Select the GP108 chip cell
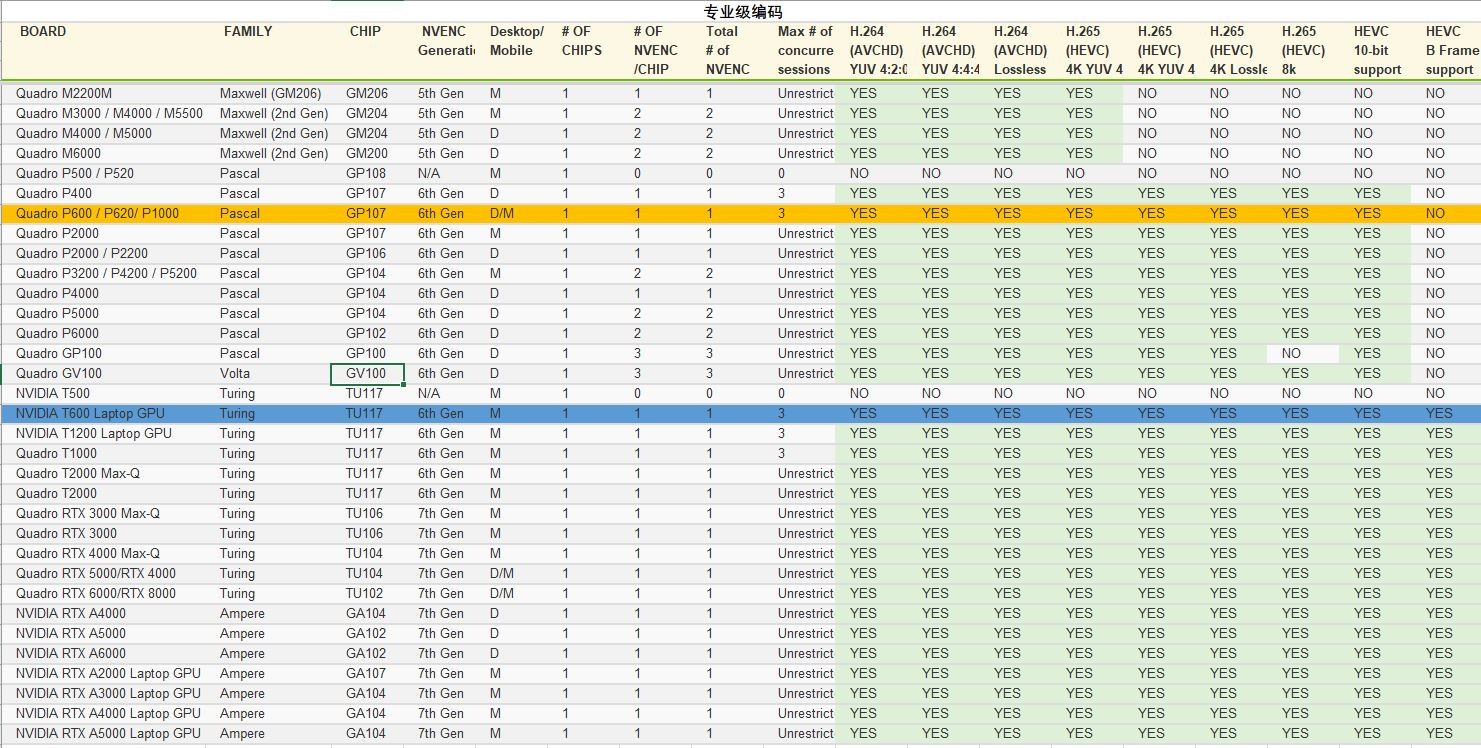 click(x=367, y=173)
